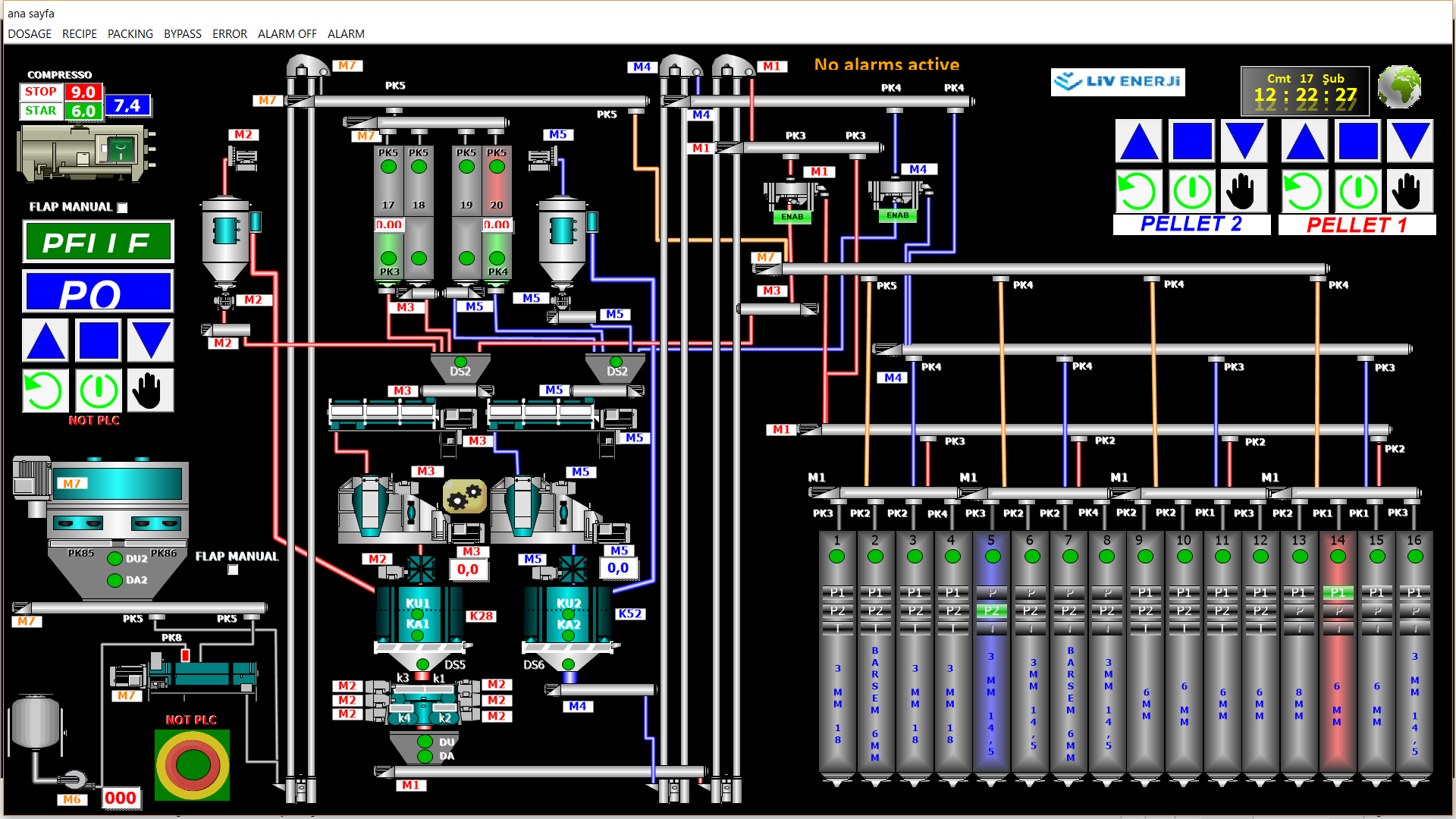
Task: Open the DOSAGE menu
Action: tap(30, 34)
